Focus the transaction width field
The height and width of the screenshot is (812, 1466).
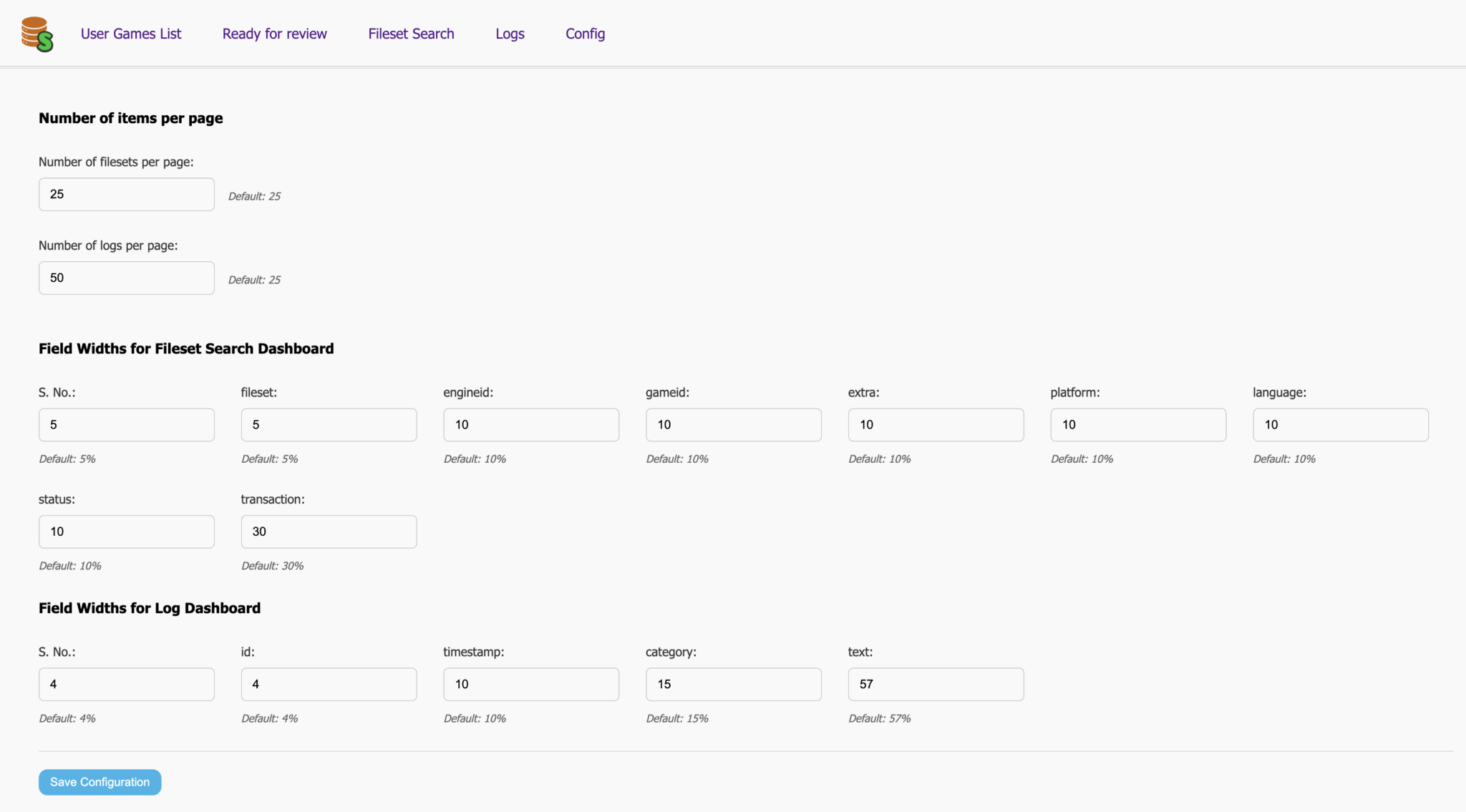coord(329,532)
